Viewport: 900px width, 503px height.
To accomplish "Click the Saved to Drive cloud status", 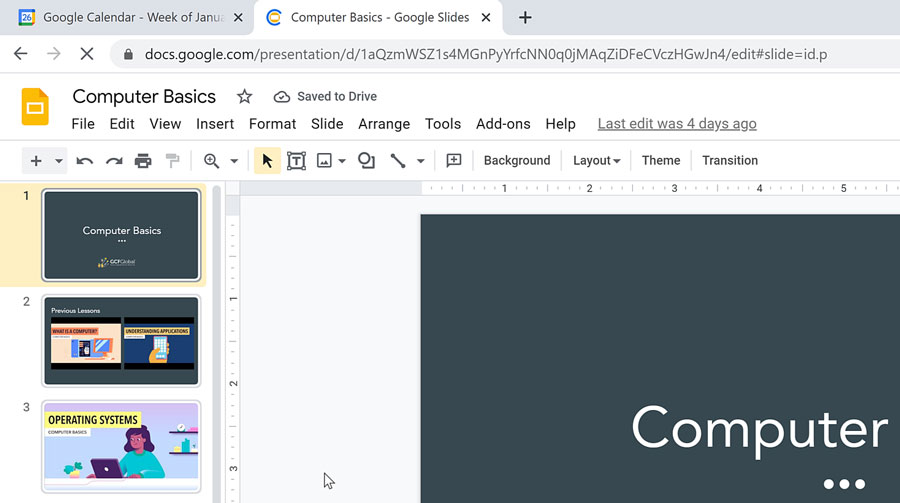I will 325,96.
